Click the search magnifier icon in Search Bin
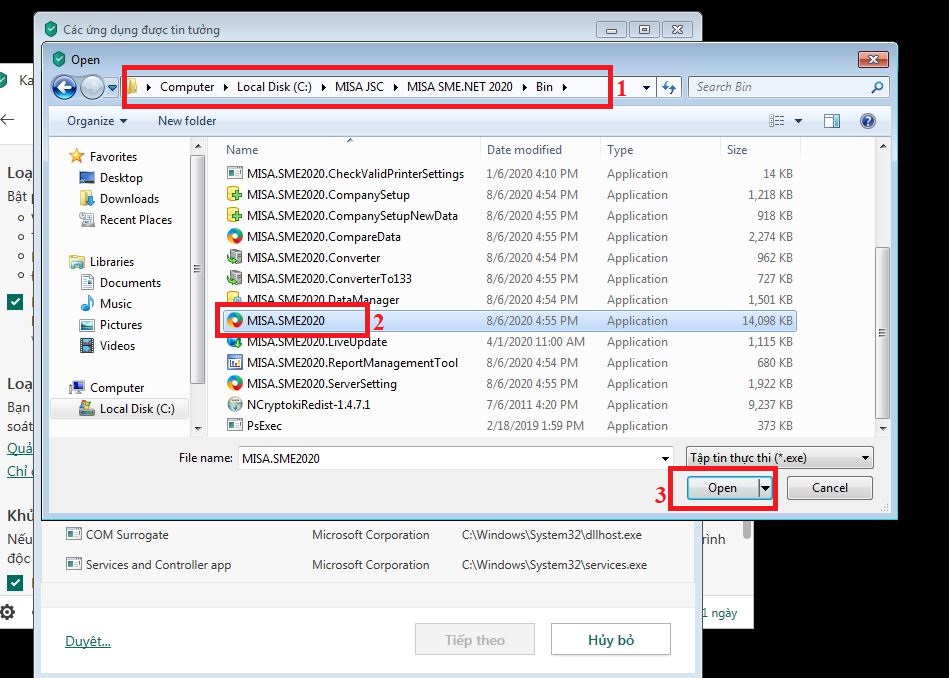The image size is (949, 678). 877,87
